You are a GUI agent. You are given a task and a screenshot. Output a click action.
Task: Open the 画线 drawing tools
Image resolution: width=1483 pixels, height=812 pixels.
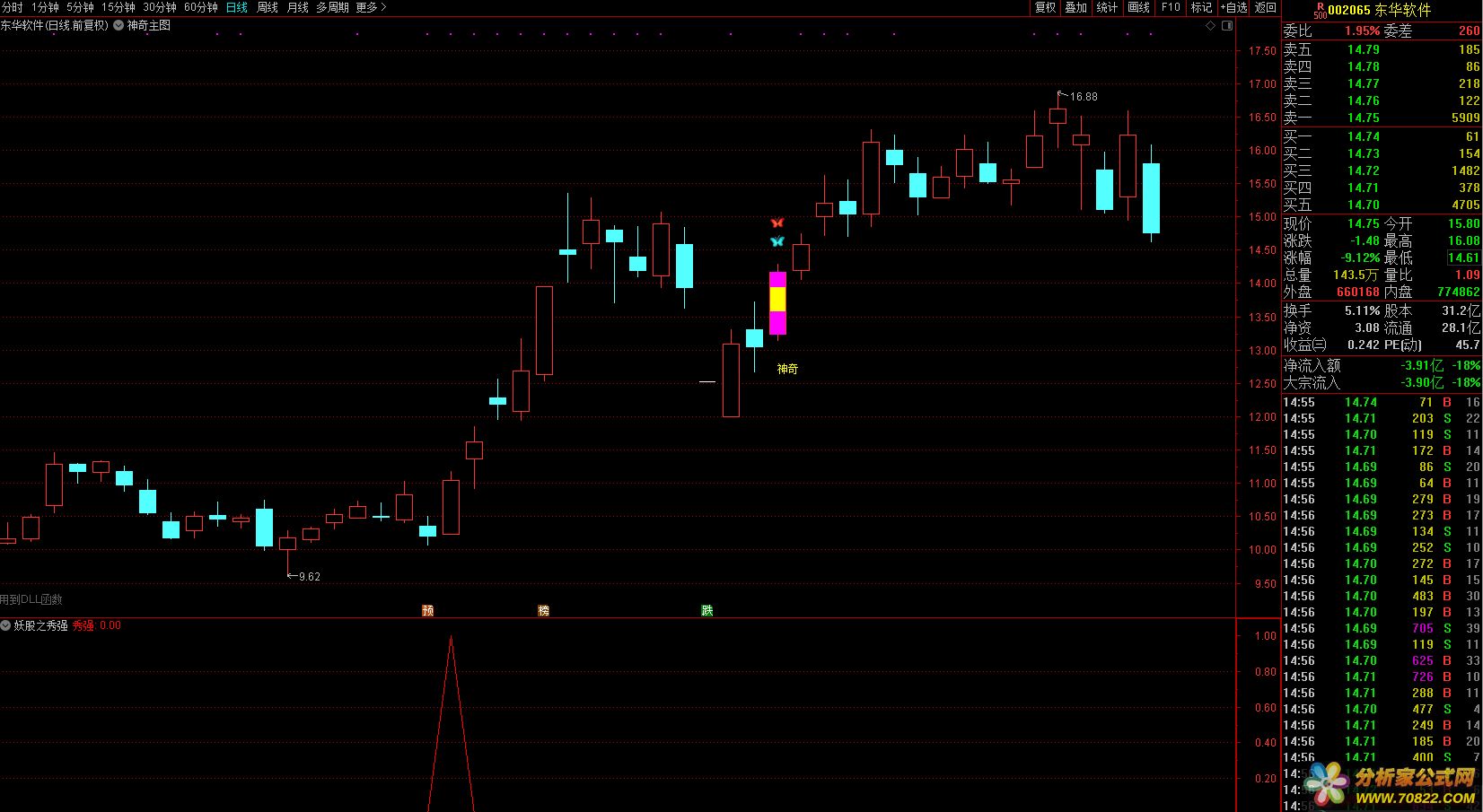point(1139,7)
